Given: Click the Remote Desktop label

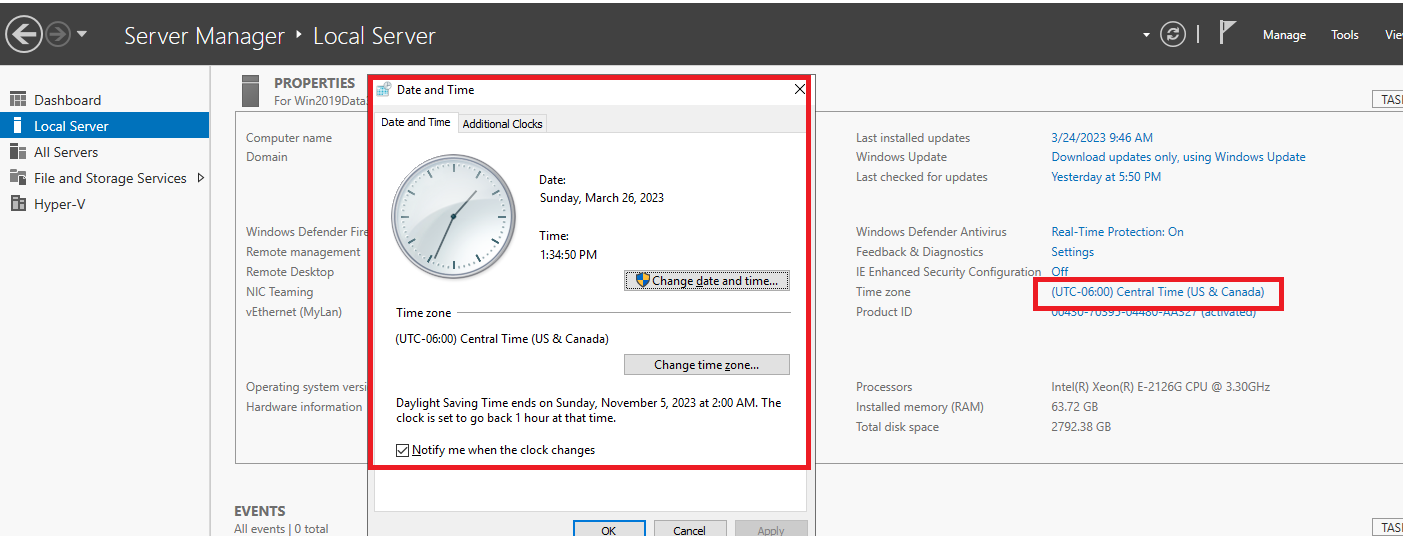Looking at the screenshot, I should tap(290, 272).
